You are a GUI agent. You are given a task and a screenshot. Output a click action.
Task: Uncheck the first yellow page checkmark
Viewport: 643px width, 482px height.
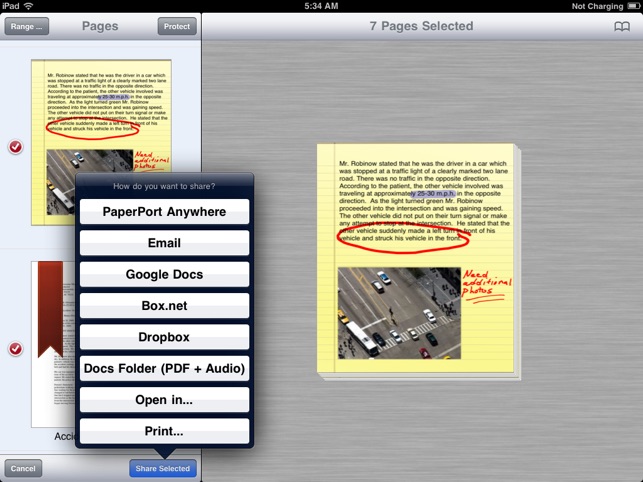16,147
